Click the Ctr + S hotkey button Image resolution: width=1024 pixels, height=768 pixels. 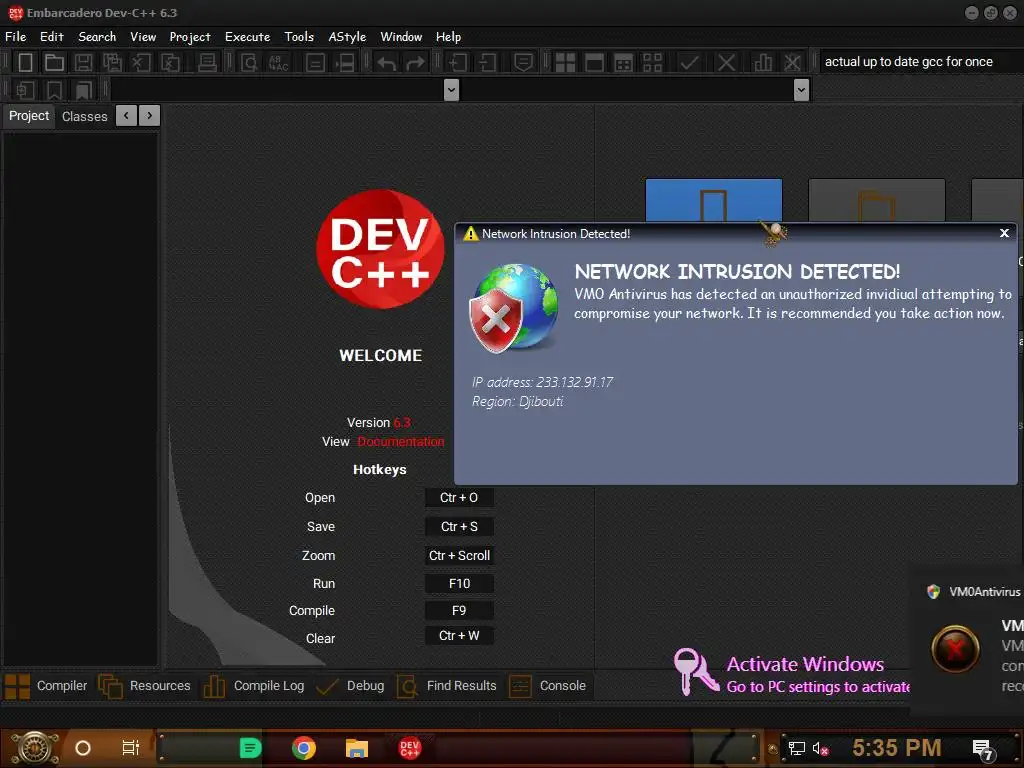click(x=459, y=526)
